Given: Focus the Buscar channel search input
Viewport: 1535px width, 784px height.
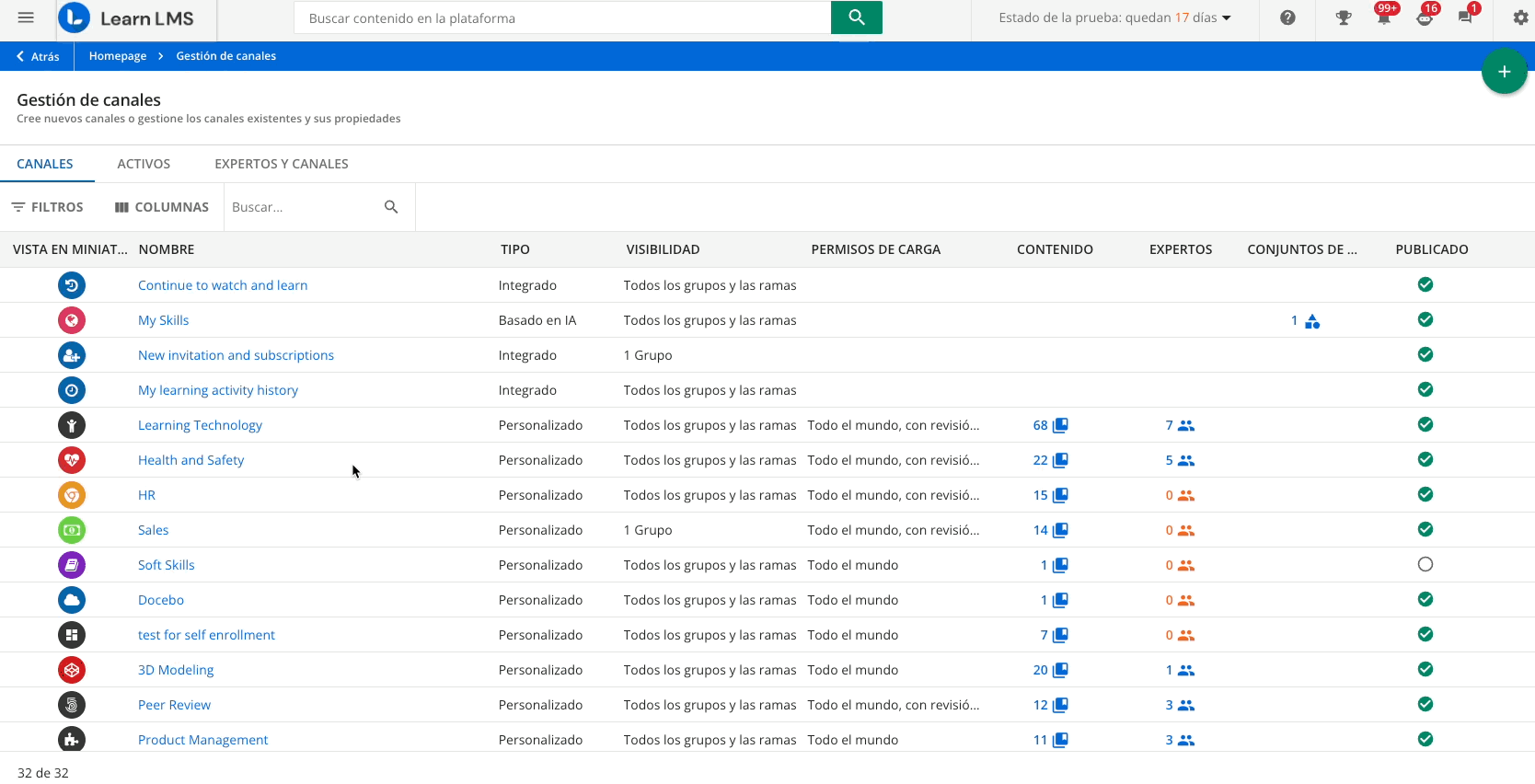Looking at the screenshot, I should point(303,207).
